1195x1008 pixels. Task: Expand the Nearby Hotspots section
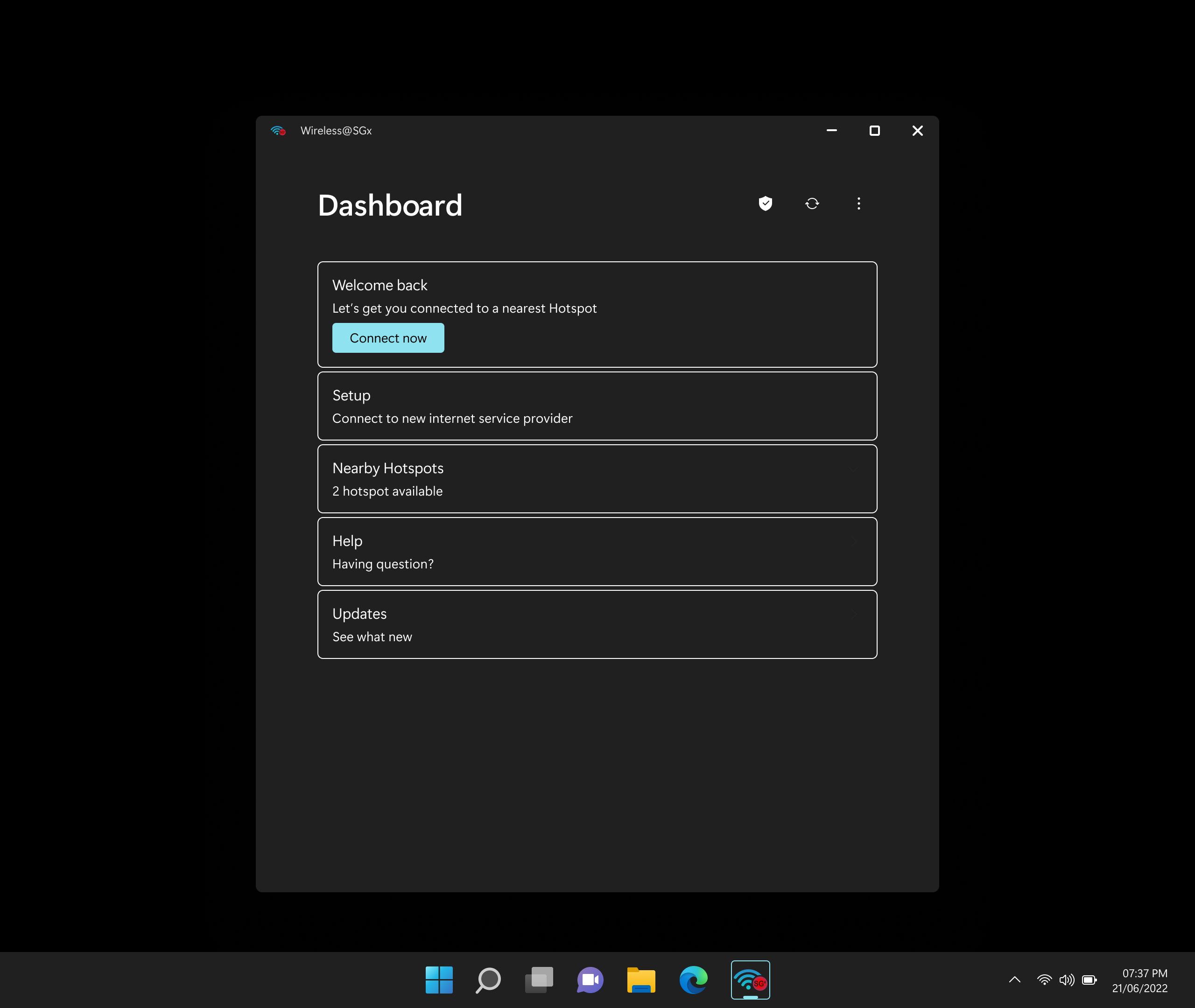[597, 479]
